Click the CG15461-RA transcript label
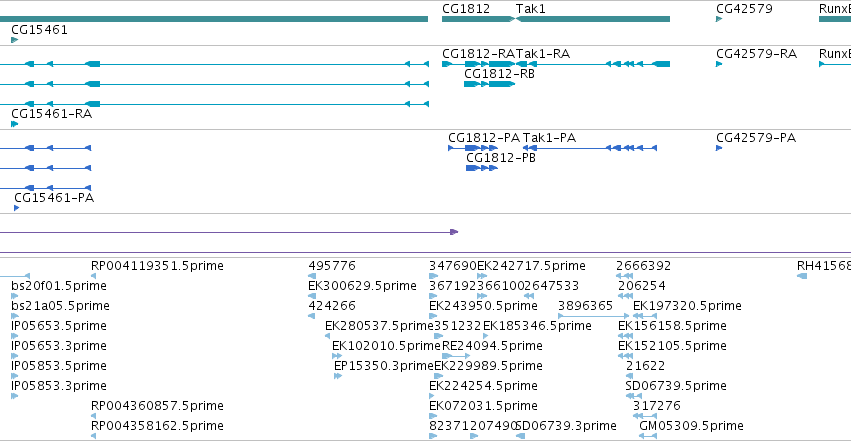This screenshot has width=851, height=441. coord(52,114)
